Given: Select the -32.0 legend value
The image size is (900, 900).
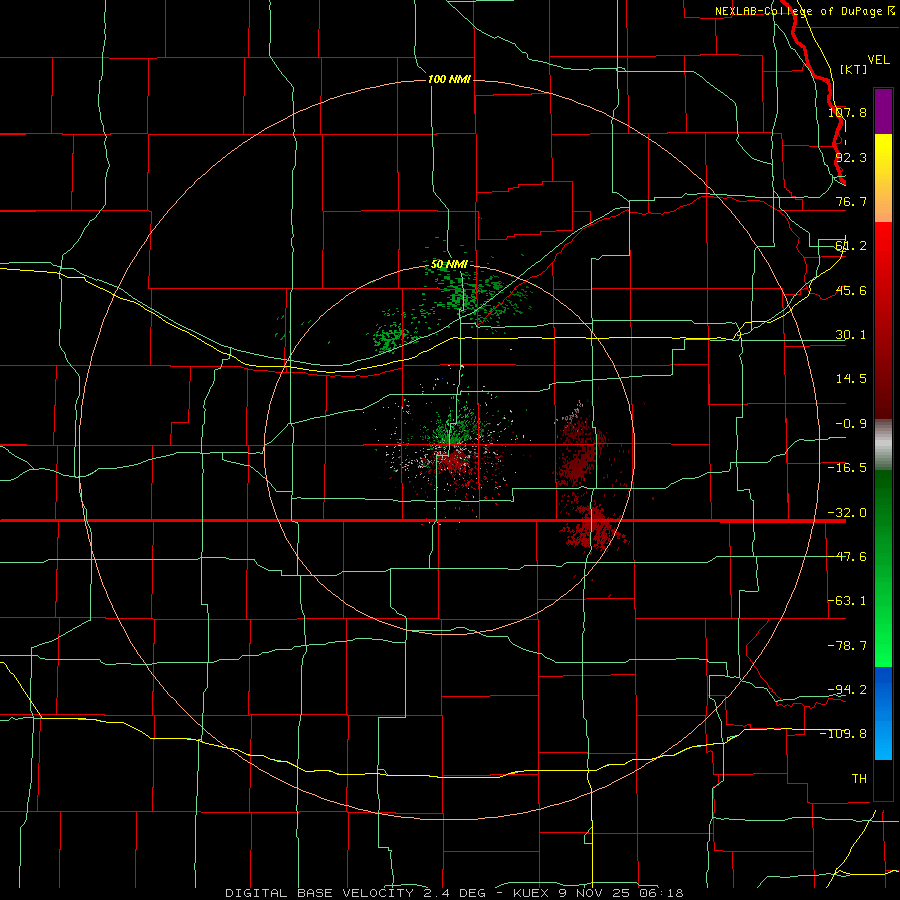Looking at the screenshot, I should click(847, 513).
